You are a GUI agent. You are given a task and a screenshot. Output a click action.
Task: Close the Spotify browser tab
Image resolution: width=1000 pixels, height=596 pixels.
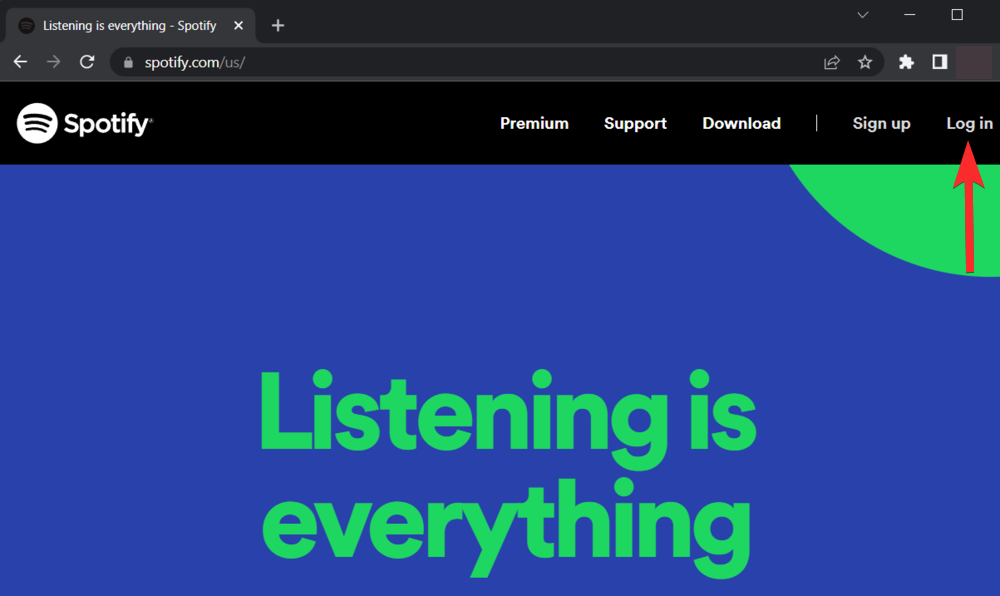click(238, 25)
